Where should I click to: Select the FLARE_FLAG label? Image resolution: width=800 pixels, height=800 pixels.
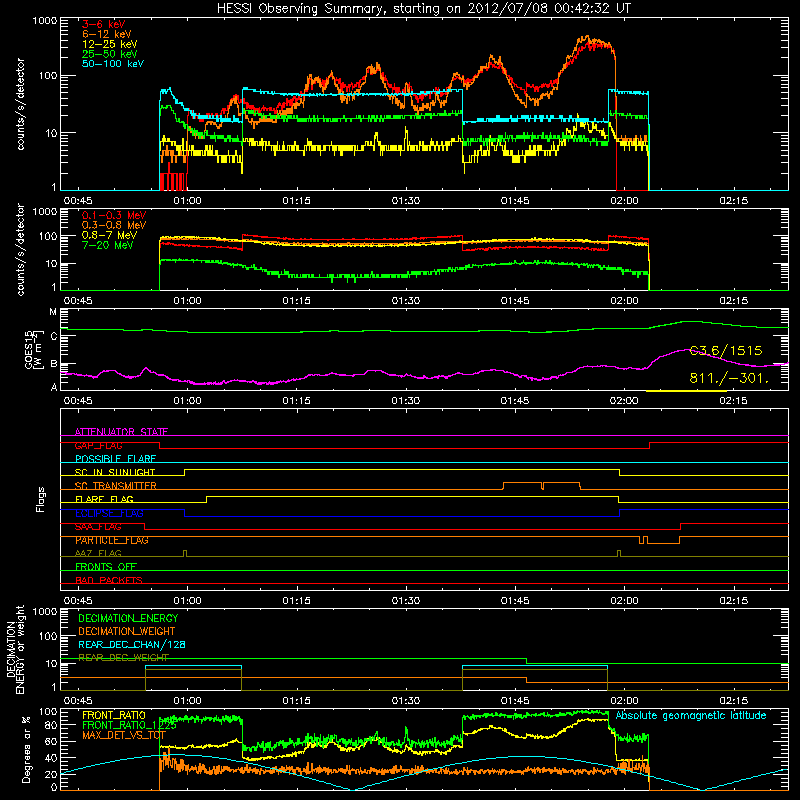click(104, 499)
